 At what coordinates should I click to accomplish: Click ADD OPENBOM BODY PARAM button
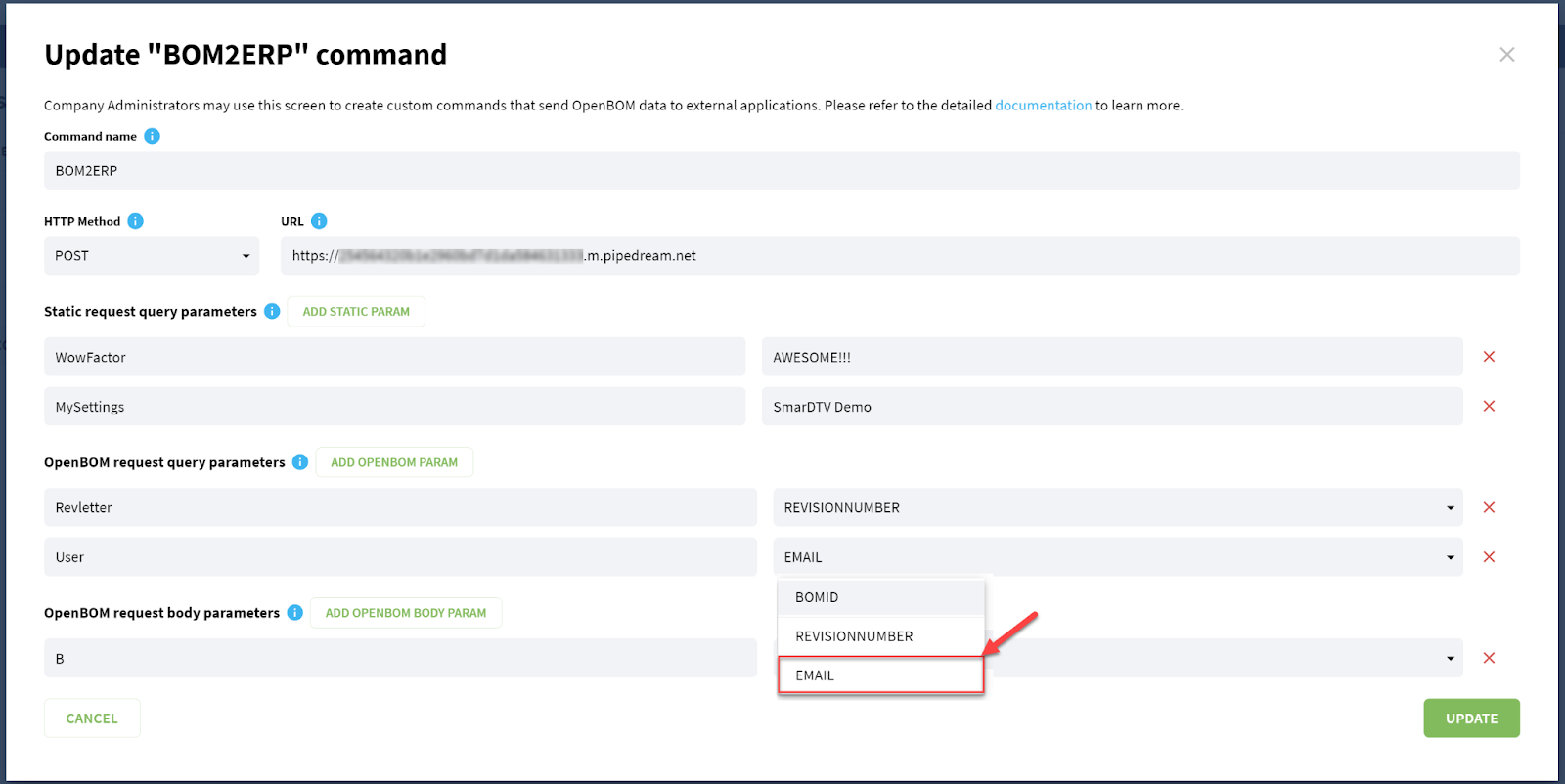click(406, 613)
